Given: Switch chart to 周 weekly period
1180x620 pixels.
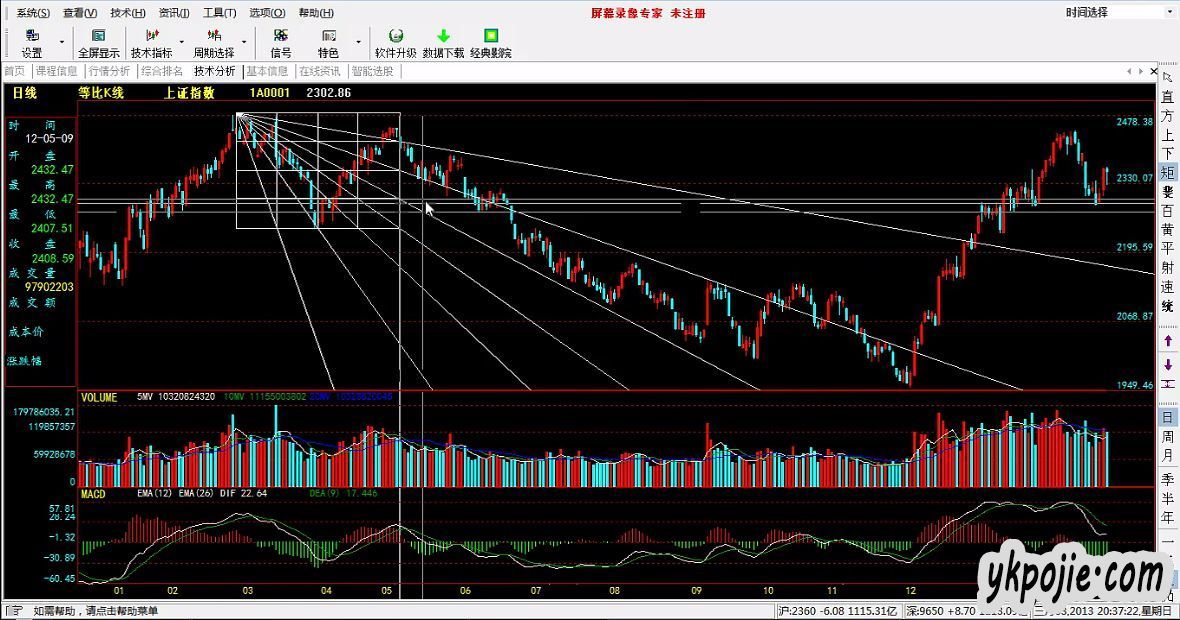Looking at the screenshot, I should 1167,436.
